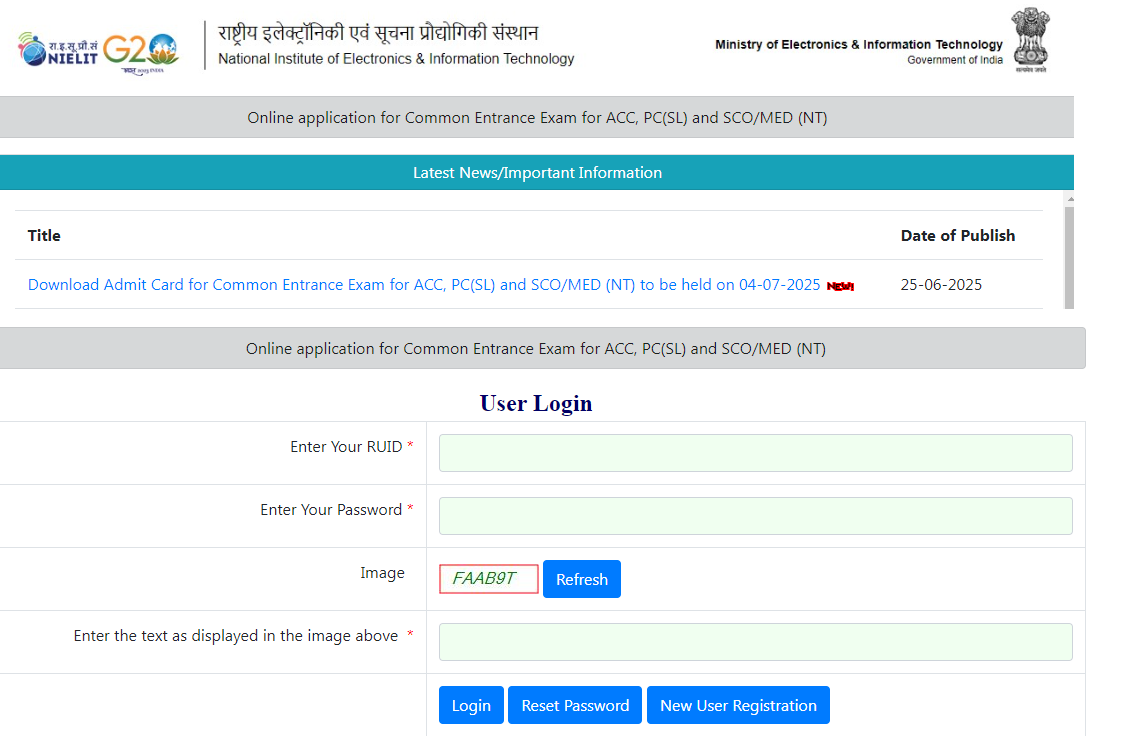Click the Login button
The height and width of the screenshot is (752, 1128).
pyautogui.click(x=471, y=705)
